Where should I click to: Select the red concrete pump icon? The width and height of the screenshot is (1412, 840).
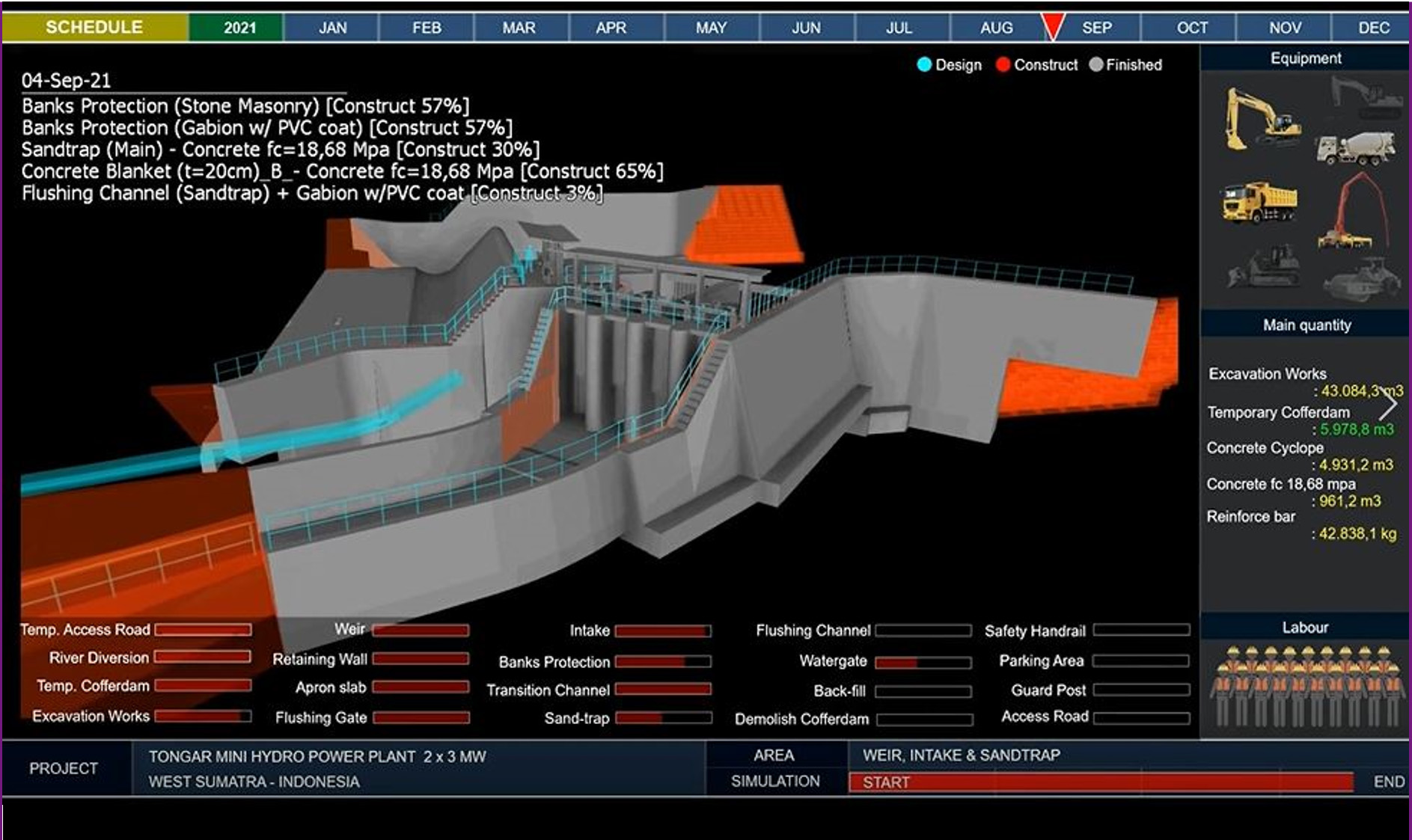click(1354, 212)
